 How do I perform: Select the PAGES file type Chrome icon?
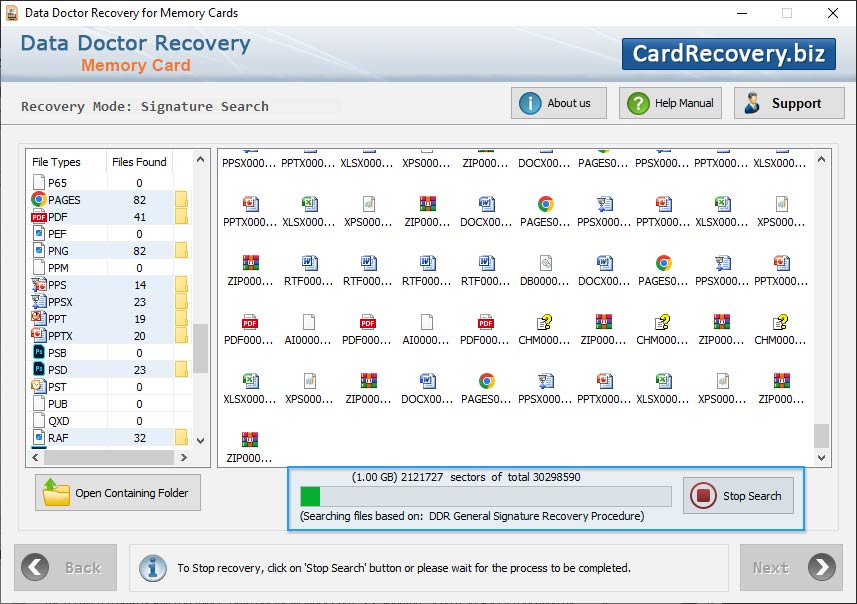(38, 200)
